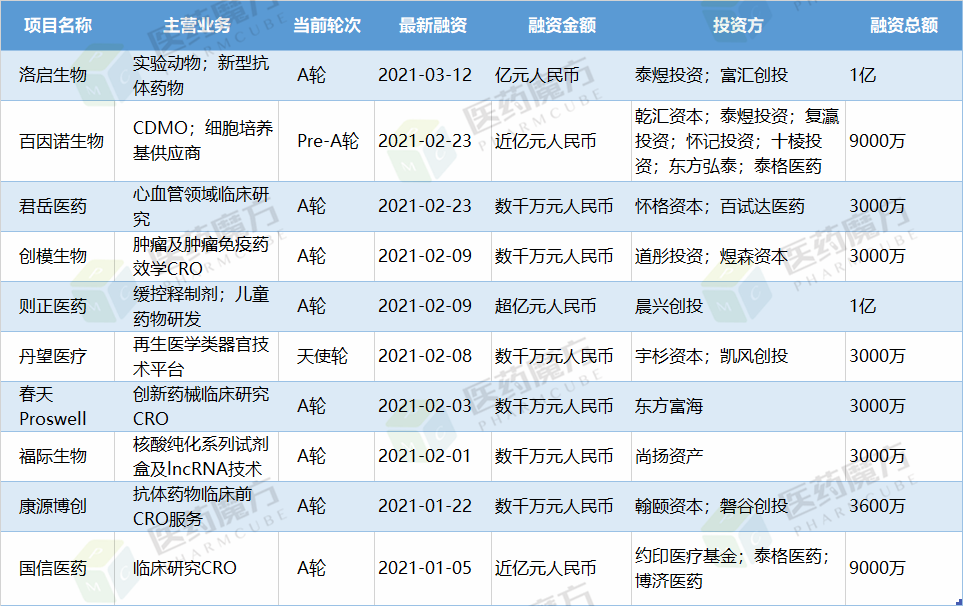Click the 翰颐资本；磐谷创投 investors cell

click(738, 507)
